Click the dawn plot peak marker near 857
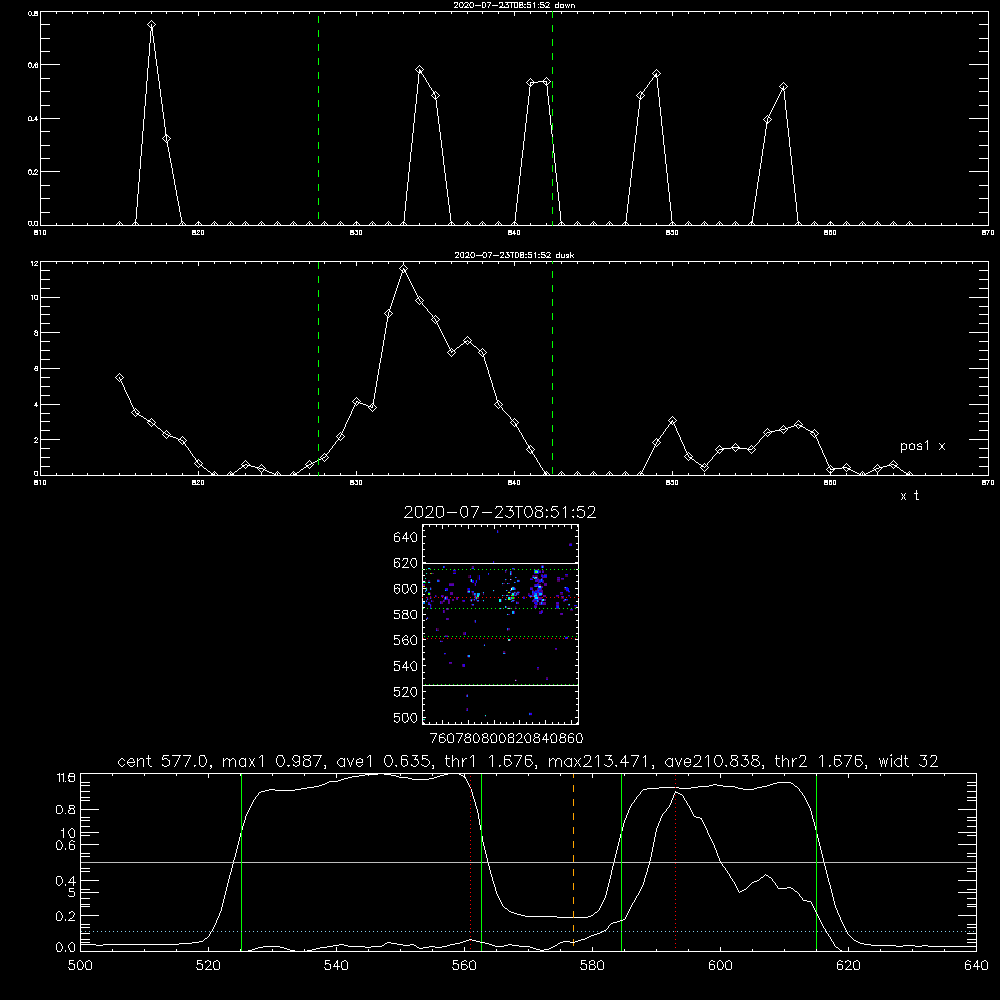The height and width of the screenshot is (1000, 1000). pos(783,87)
